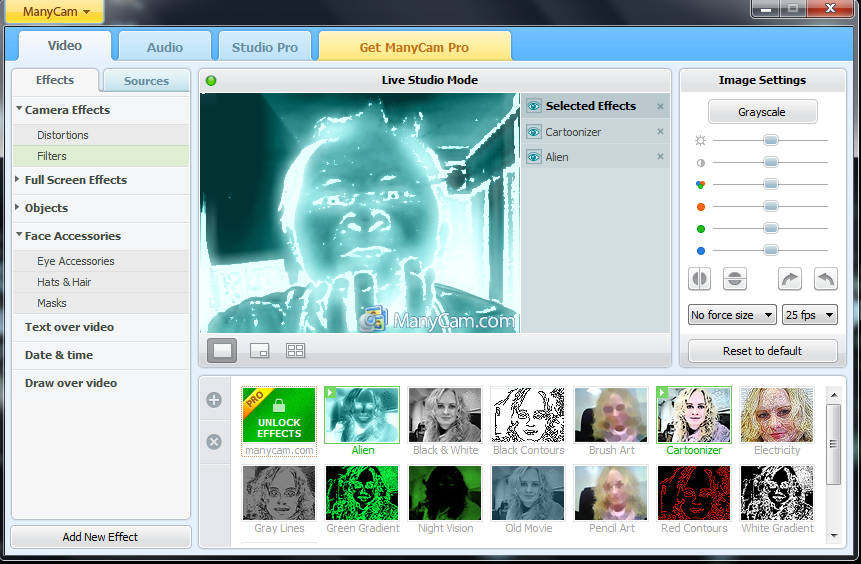
Task: Adjust the green channel slider
Action: point(770,228)
